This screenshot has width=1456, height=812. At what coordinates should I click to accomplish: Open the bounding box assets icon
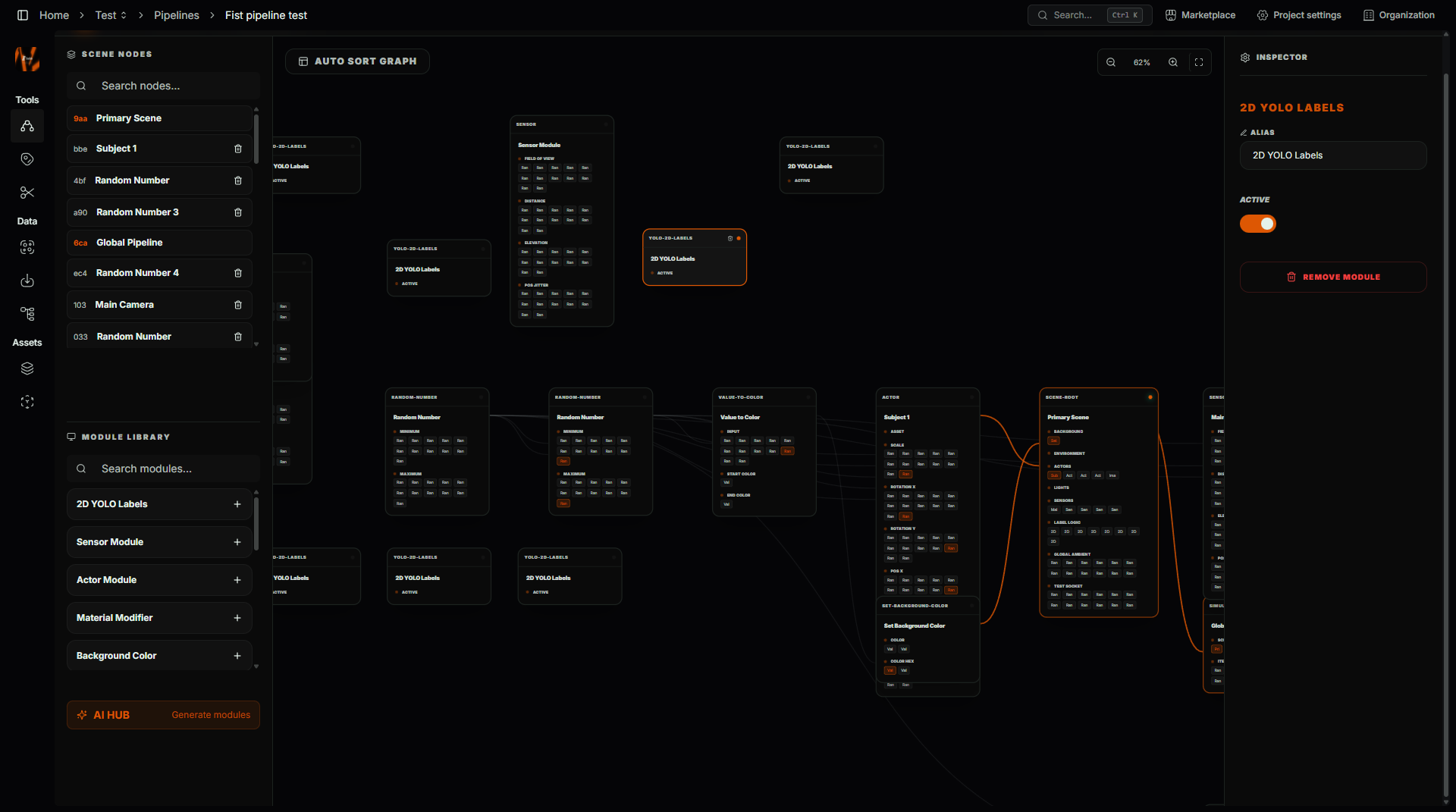pyautogui.click(x=27, y=402)
